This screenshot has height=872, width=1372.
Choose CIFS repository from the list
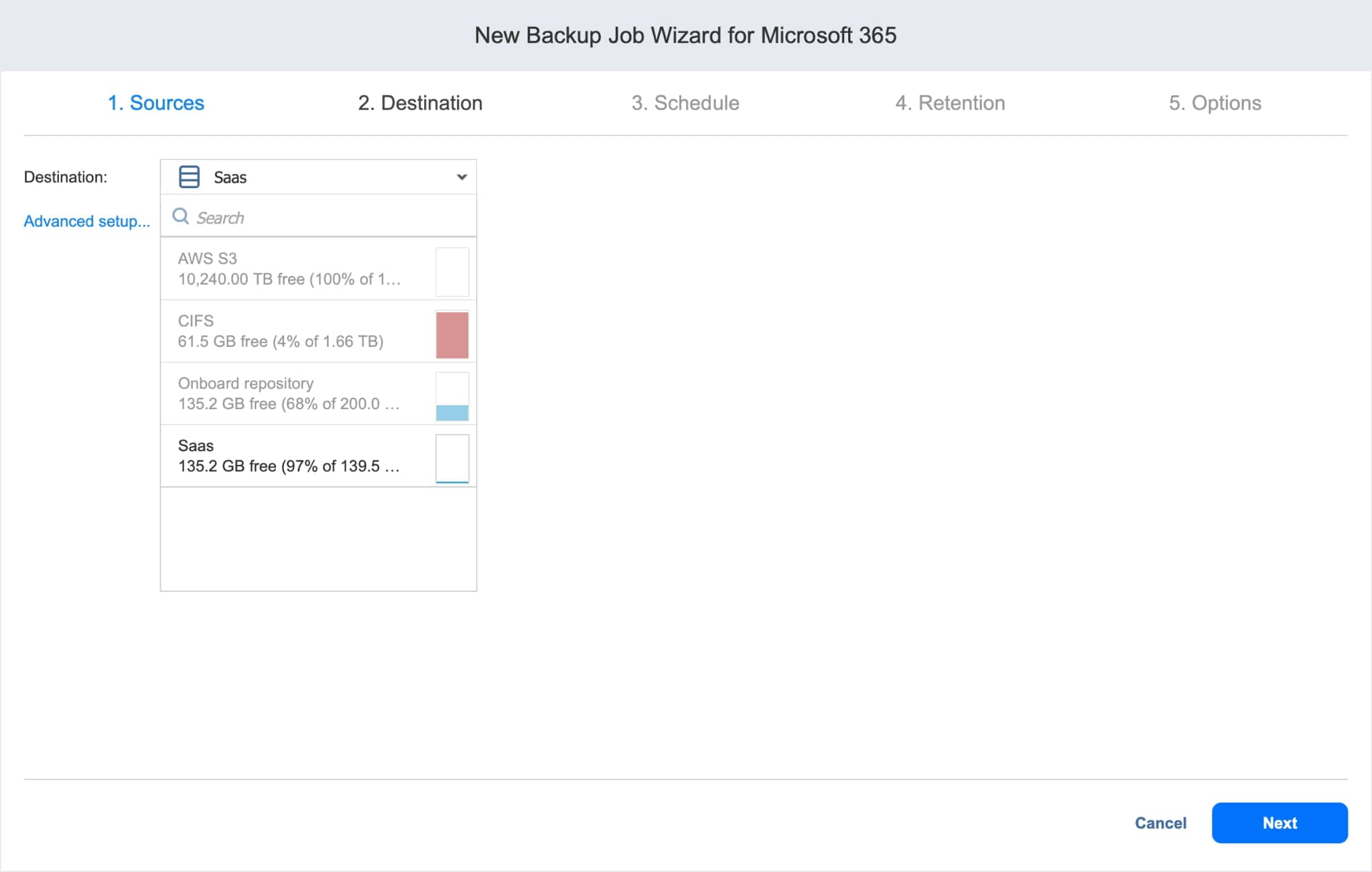click(295, 331)
